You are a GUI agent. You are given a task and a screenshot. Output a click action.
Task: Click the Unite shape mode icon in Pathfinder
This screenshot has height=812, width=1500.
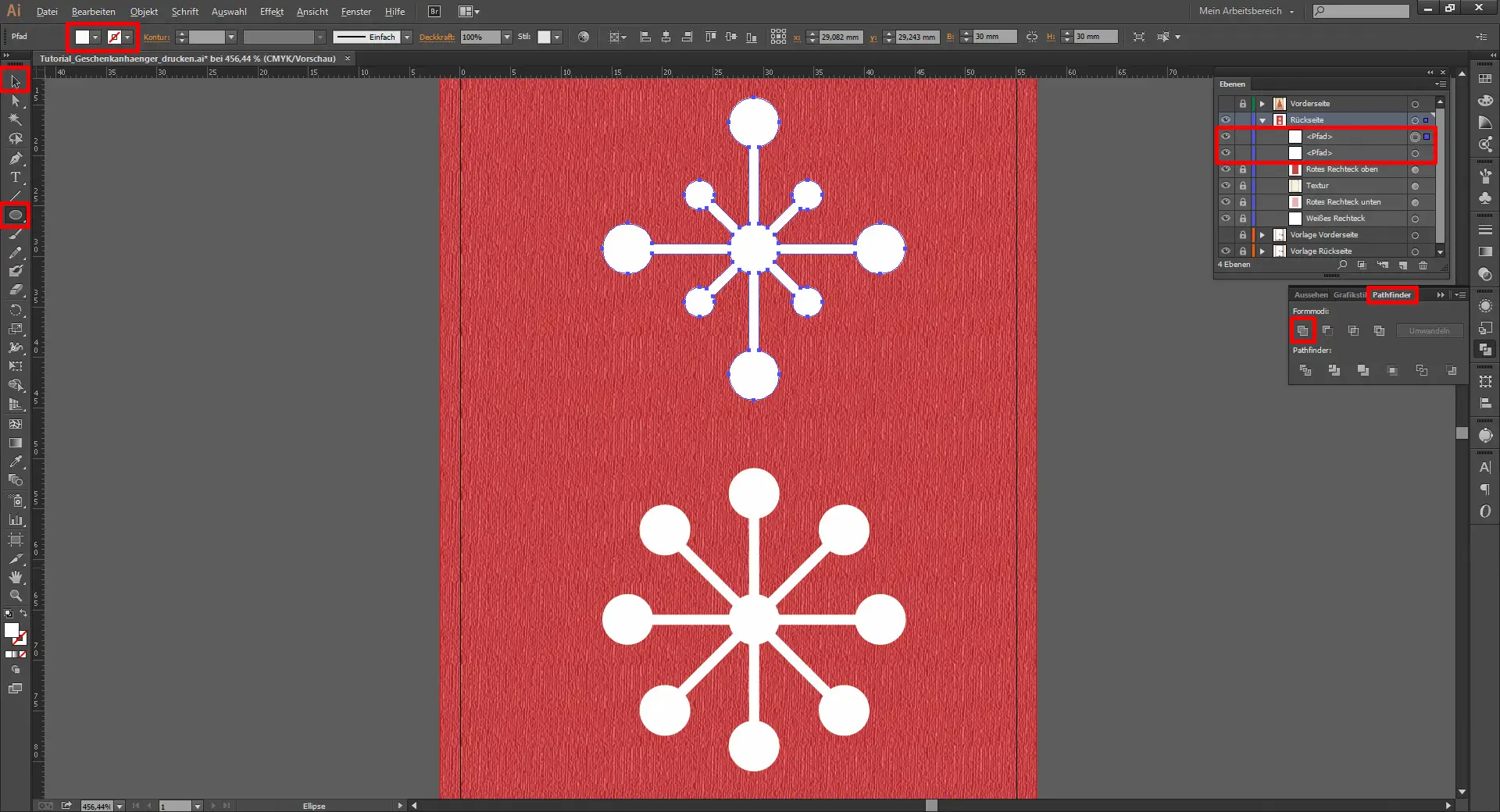click(x=1302, y=331)
